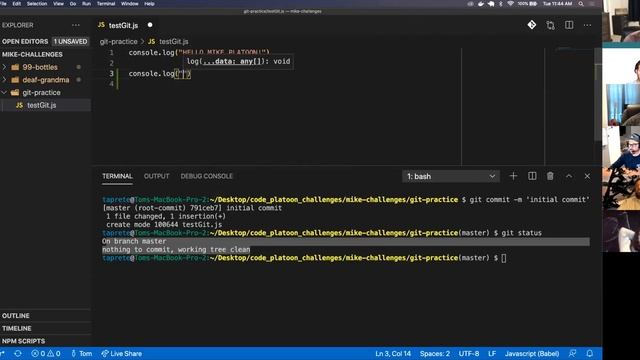Open macOS Spotlight search icon
Viewport: 640px width, 360px height.
coord(581,4)
